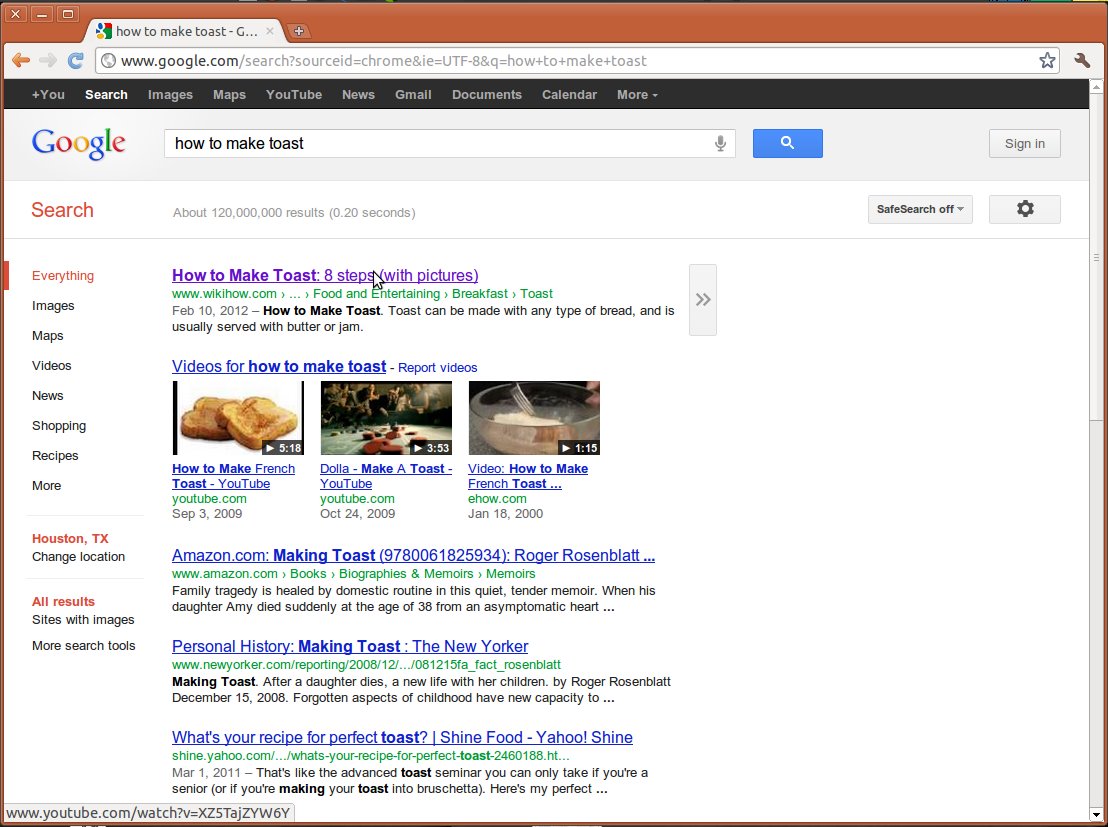1108x827 pixels.
Task: Filter results by Recipes in sidebar
Action: (x=55, y=456)
